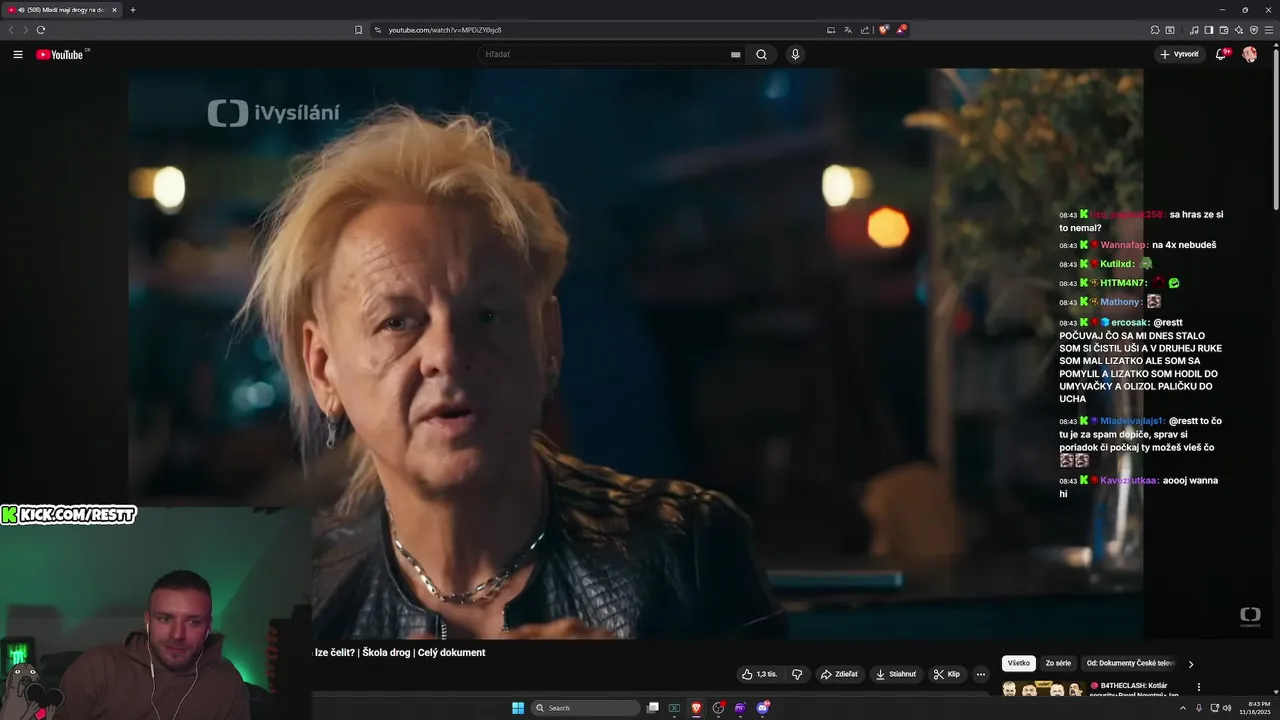Open the browser extensions puzzle icon
Screen dimensions: 1280x720
1155,30
